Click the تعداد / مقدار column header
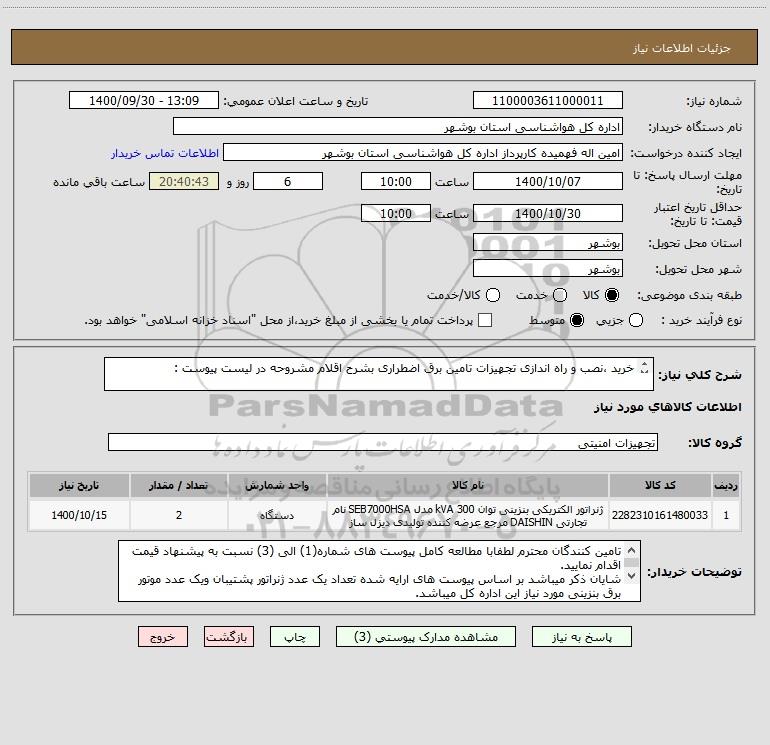The width and height of the screenshot is (770, 745). click(179, 486)
